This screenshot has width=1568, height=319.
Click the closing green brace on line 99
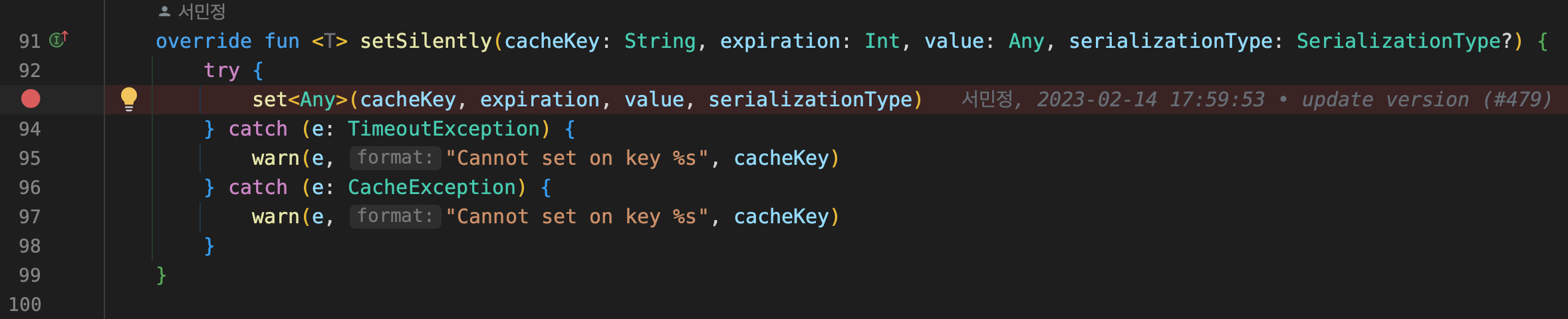161,275
